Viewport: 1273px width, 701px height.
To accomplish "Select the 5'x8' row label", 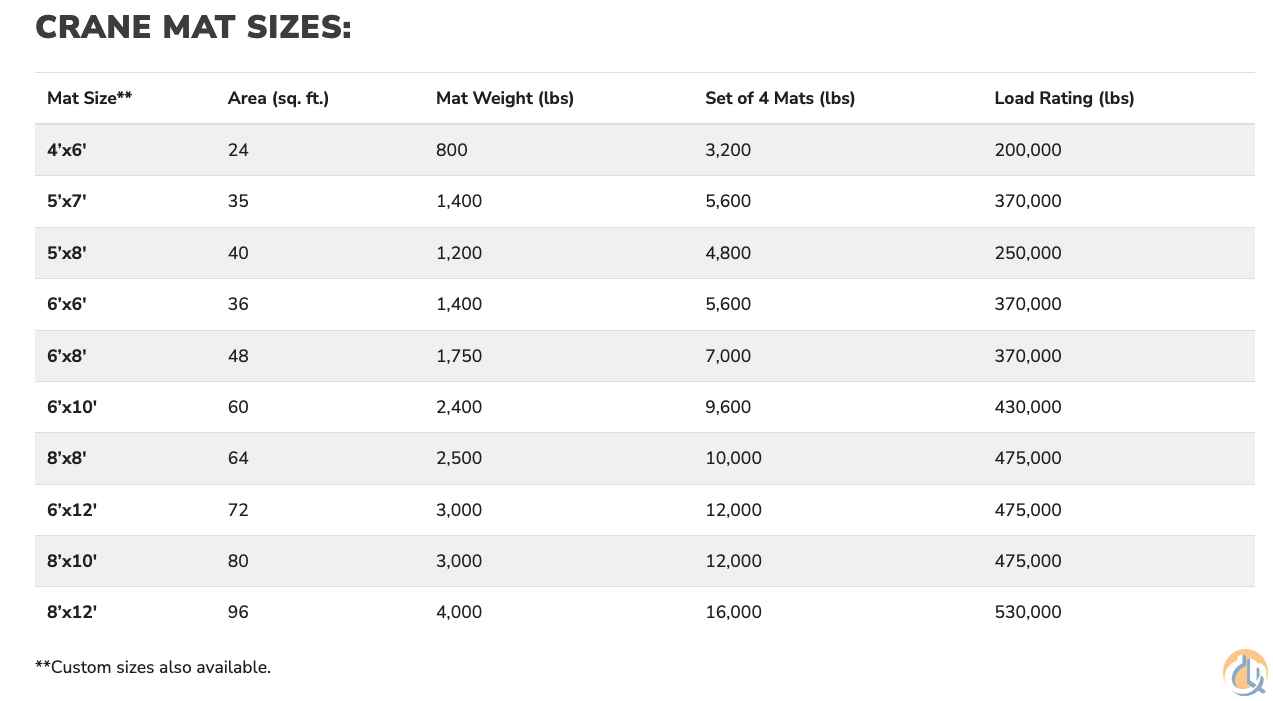I will point(67,253).
